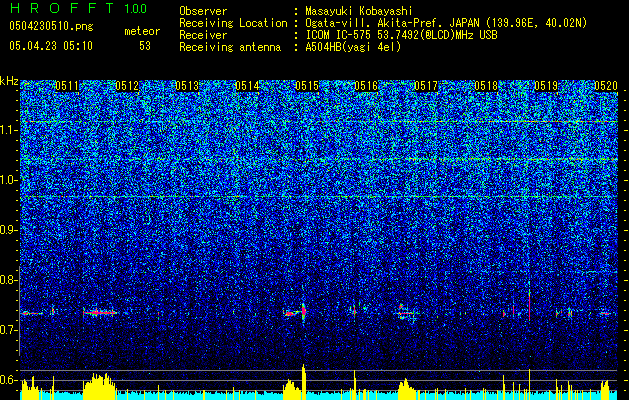The image size is (629, 400).
Task: Click the meteor echo before 0517
Action: [405, 312]
